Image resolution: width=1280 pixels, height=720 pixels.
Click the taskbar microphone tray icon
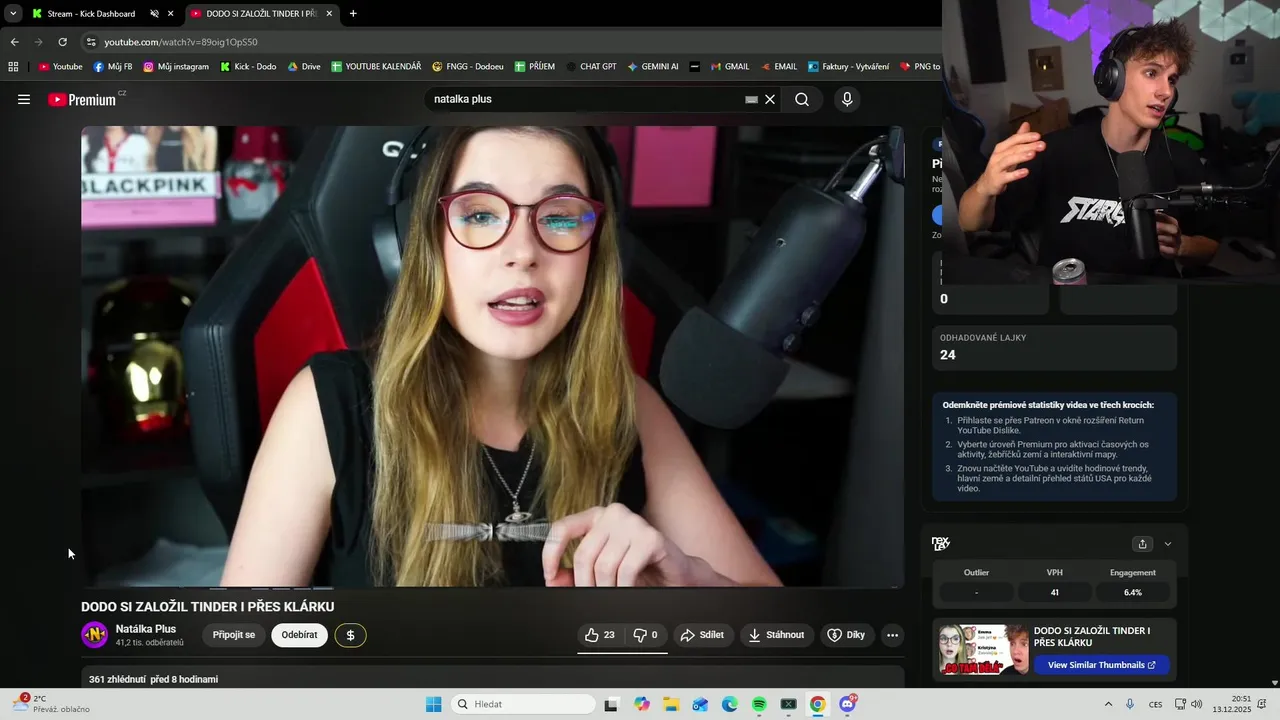coord(1130,704)
